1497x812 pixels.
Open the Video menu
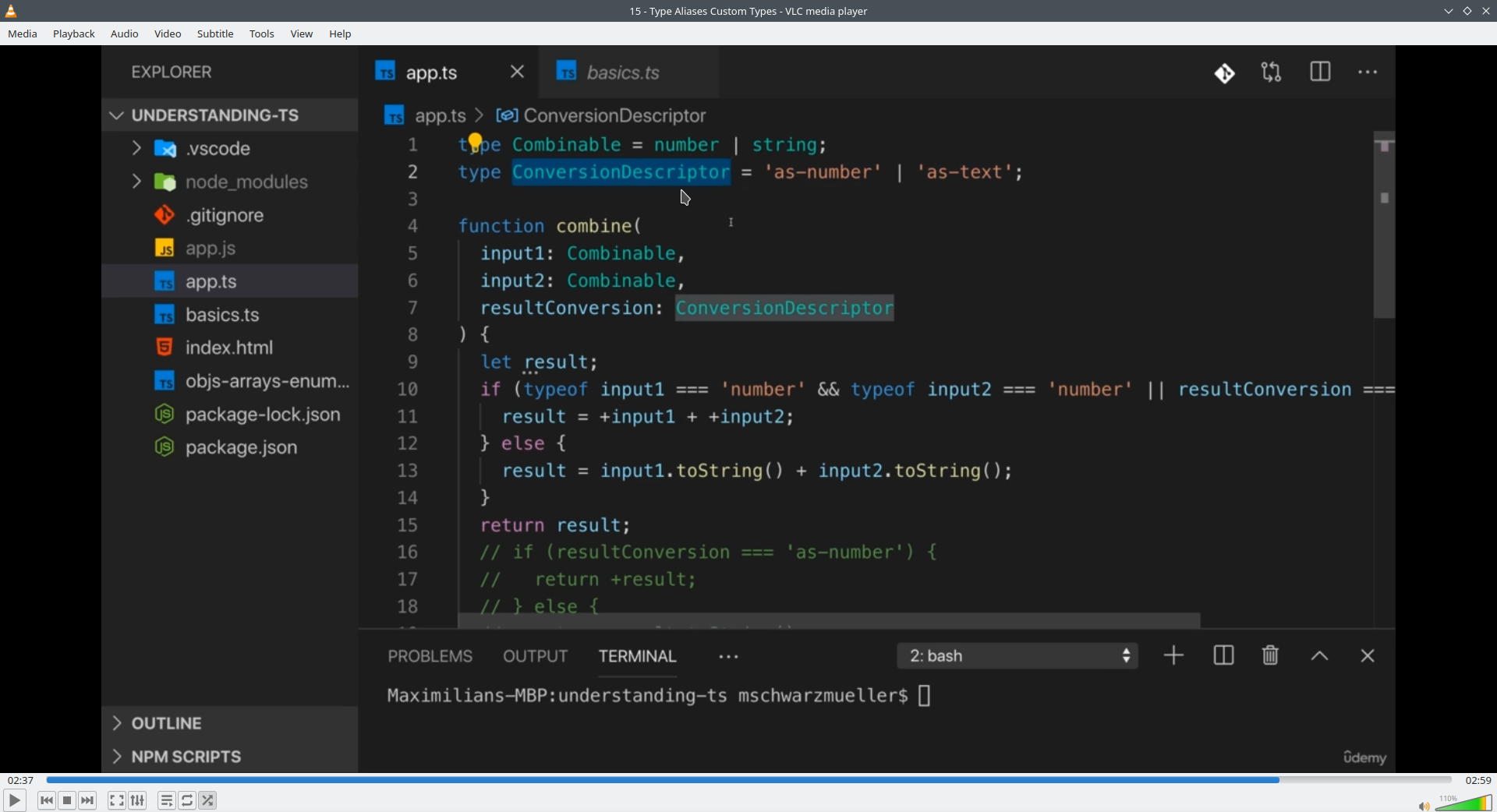point(168,34)
